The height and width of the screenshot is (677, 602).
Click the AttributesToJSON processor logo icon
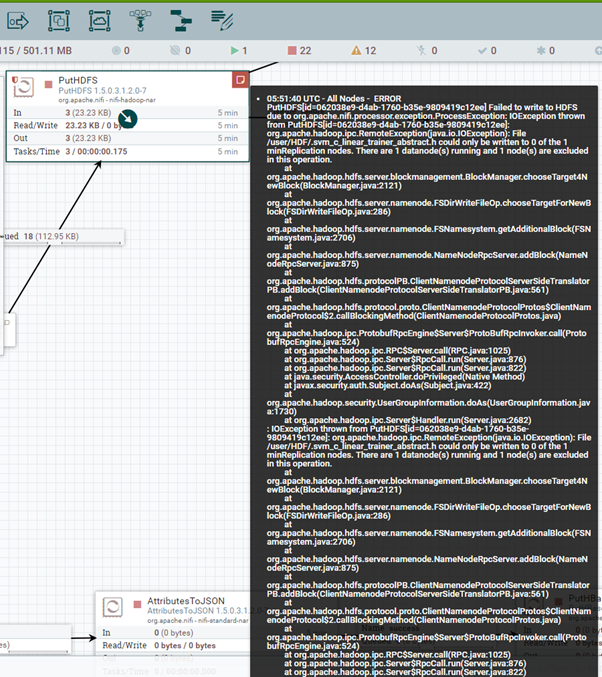(x=114, y=606)
